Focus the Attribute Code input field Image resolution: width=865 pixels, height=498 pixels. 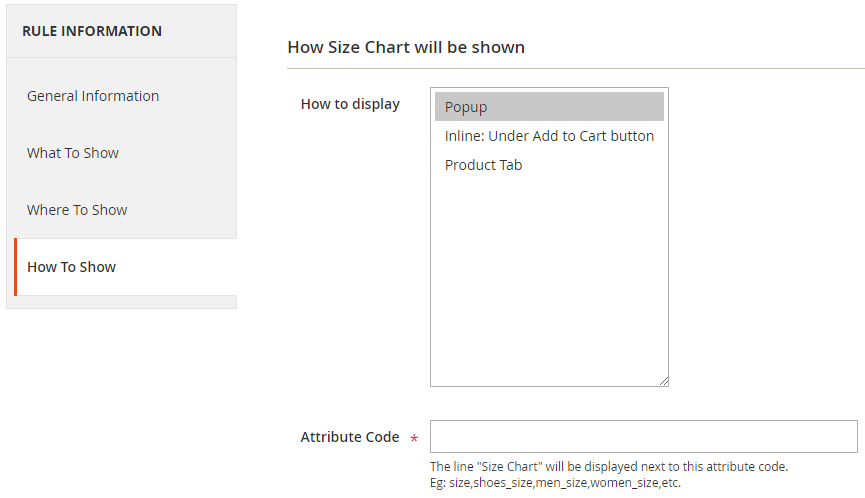(643, 437)
